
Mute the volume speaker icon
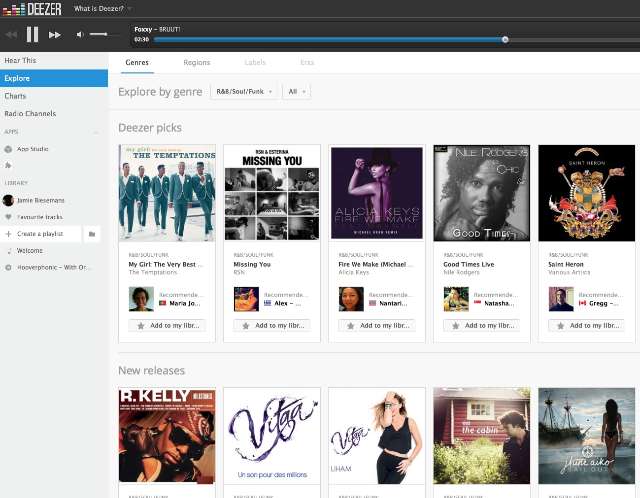click(x=80, y=35)
